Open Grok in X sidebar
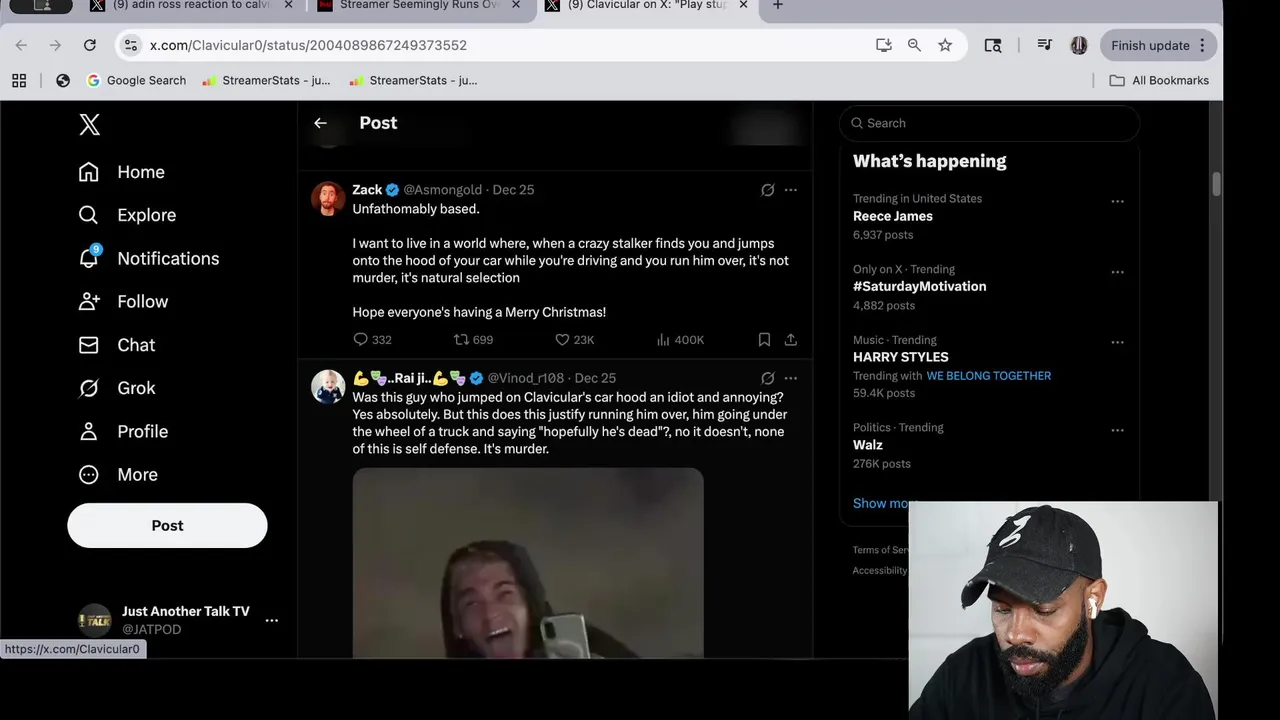The width and height of the screenshot is (1280, 720). [116, 388]
